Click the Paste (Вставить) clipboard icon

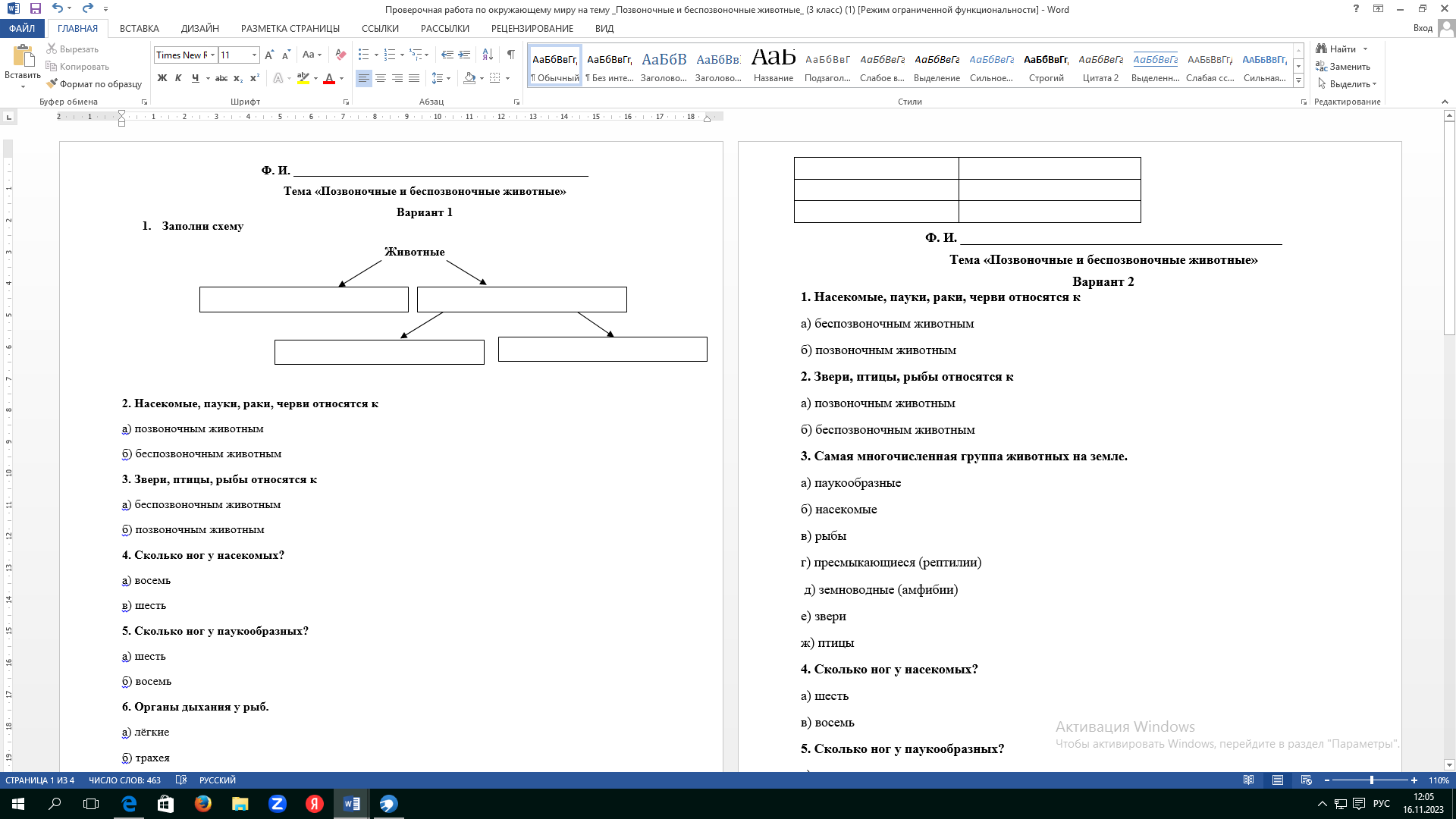coord(23,57)
